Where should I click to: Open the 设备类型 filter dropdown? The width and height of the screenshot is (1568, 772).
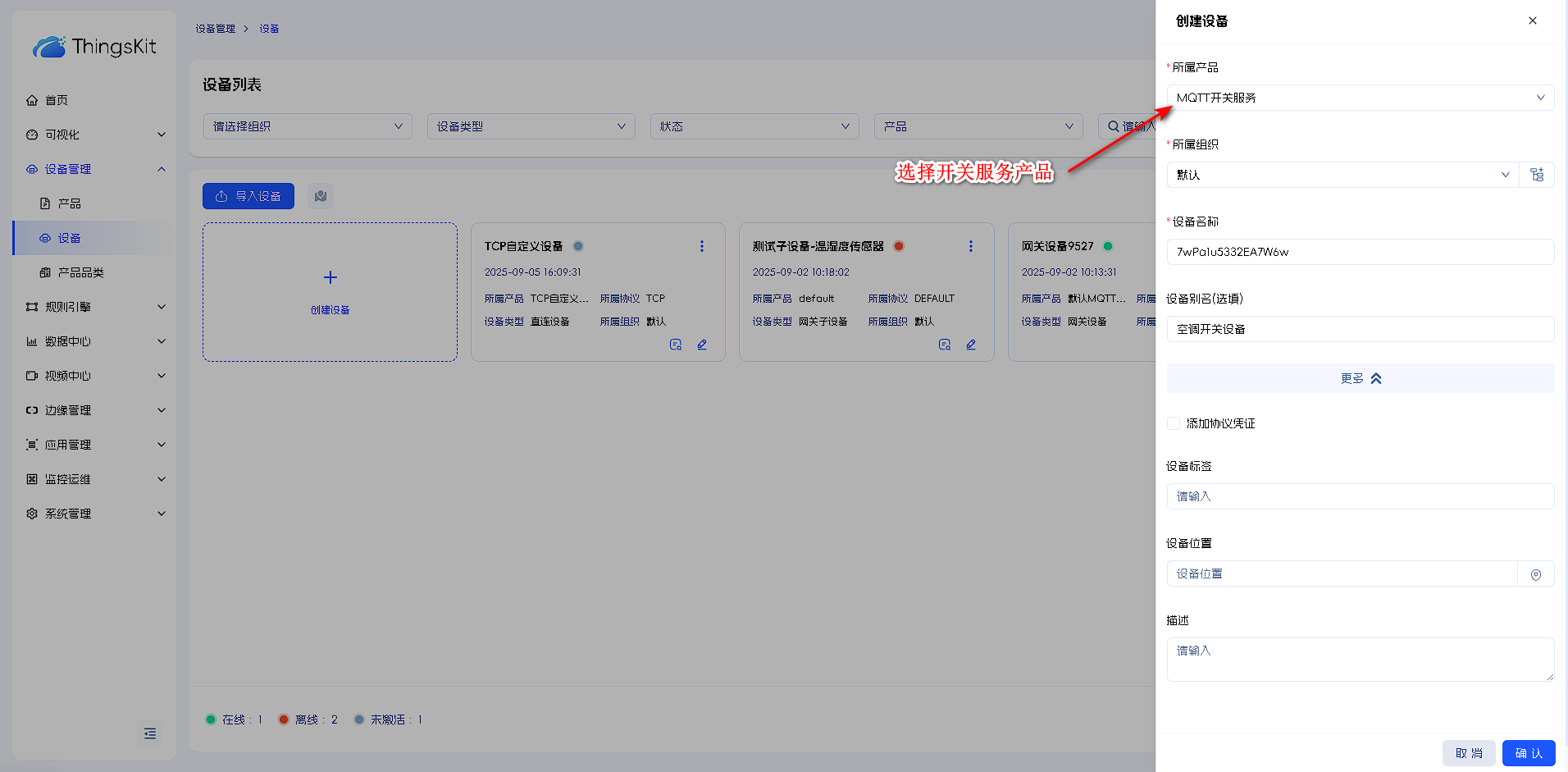tap(531, 126)
